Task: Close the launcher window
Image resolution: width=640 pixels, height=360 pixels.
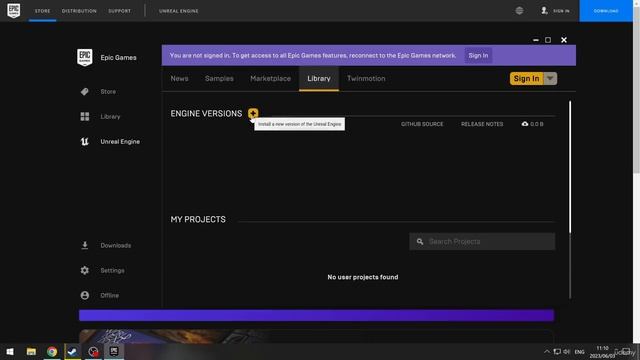Action: tap(564, 40)
